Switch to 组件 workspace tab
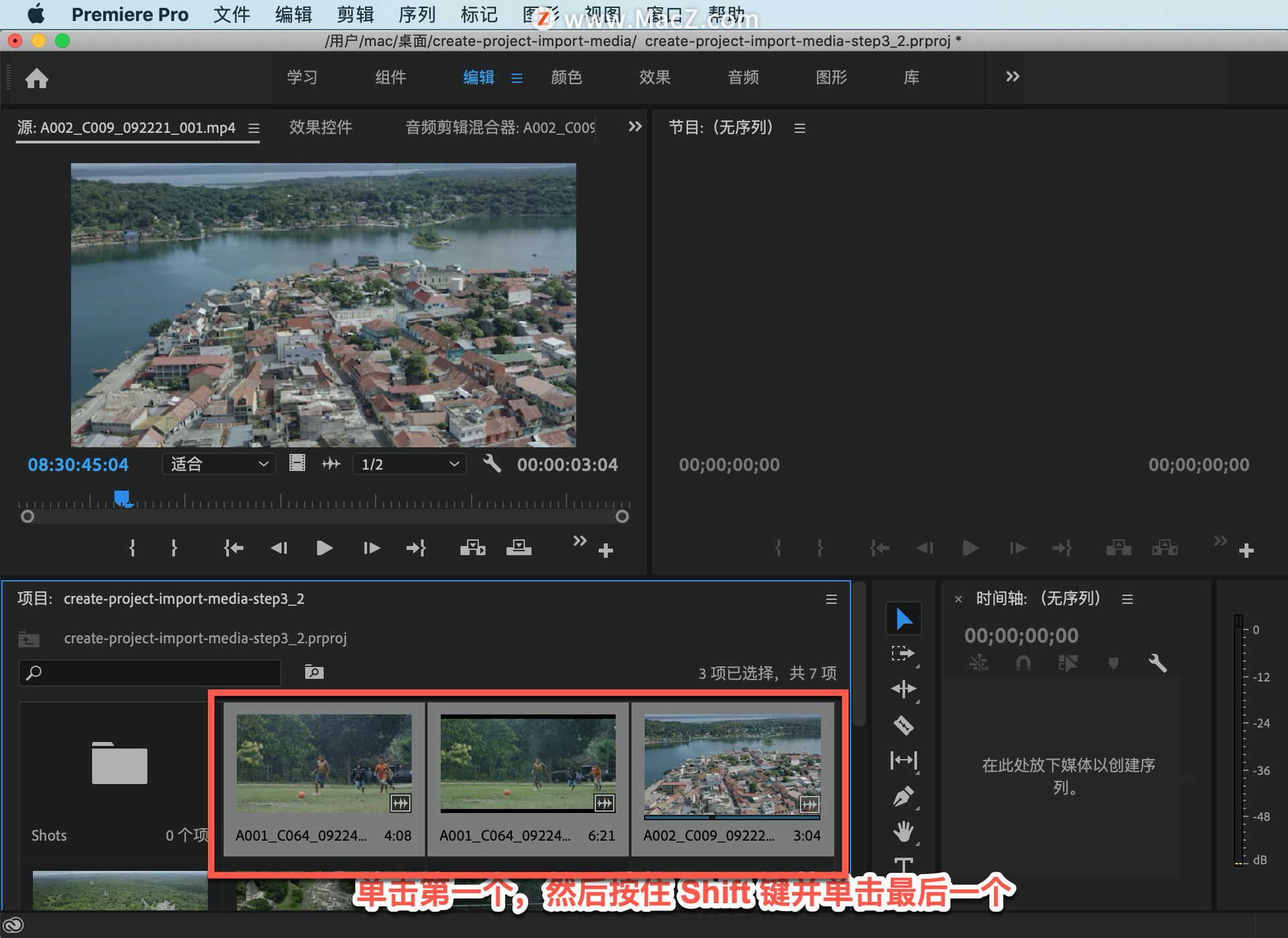The image size is (1288, 938). 390,77
